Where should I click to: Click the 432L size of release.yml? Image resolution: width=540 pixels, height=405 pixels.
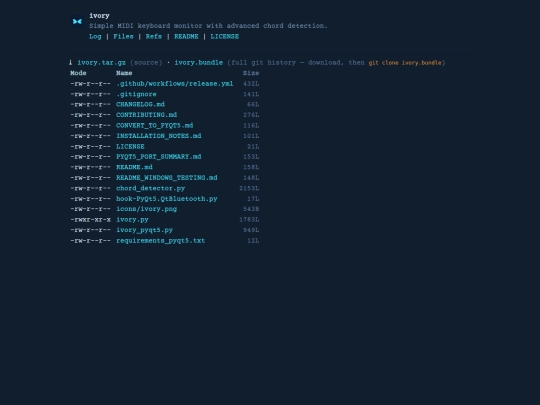[x=251, y=84]
